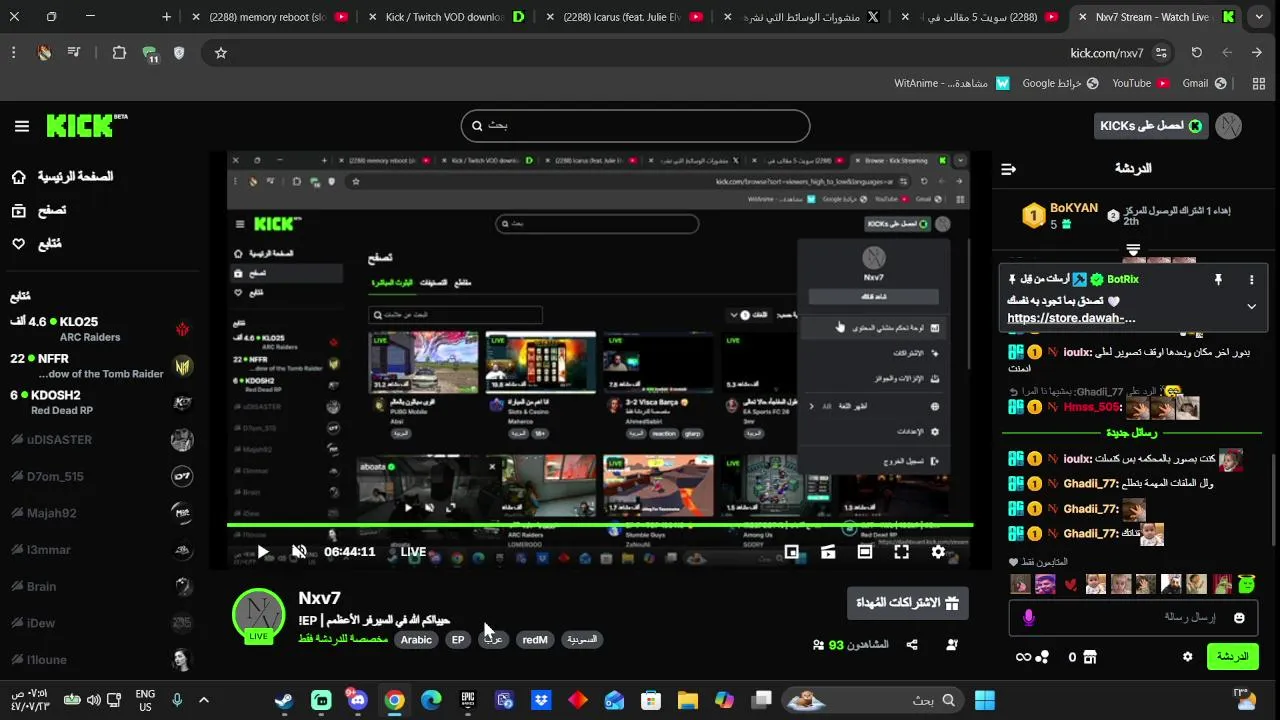1280x720 pixels.
Task: Reload the page in browser toolbar
Action: [1196, 53]
